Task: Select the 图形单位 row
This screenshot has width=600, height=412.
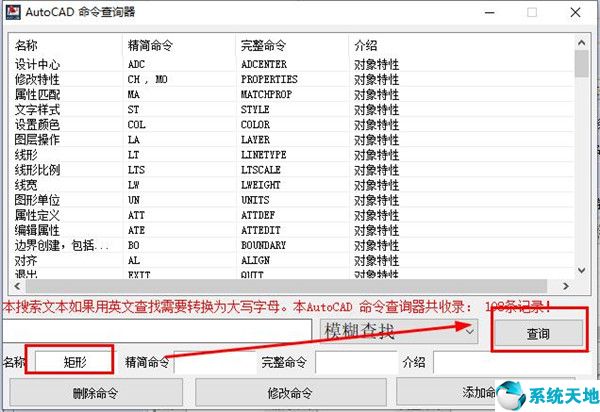Action: [292, 200]
